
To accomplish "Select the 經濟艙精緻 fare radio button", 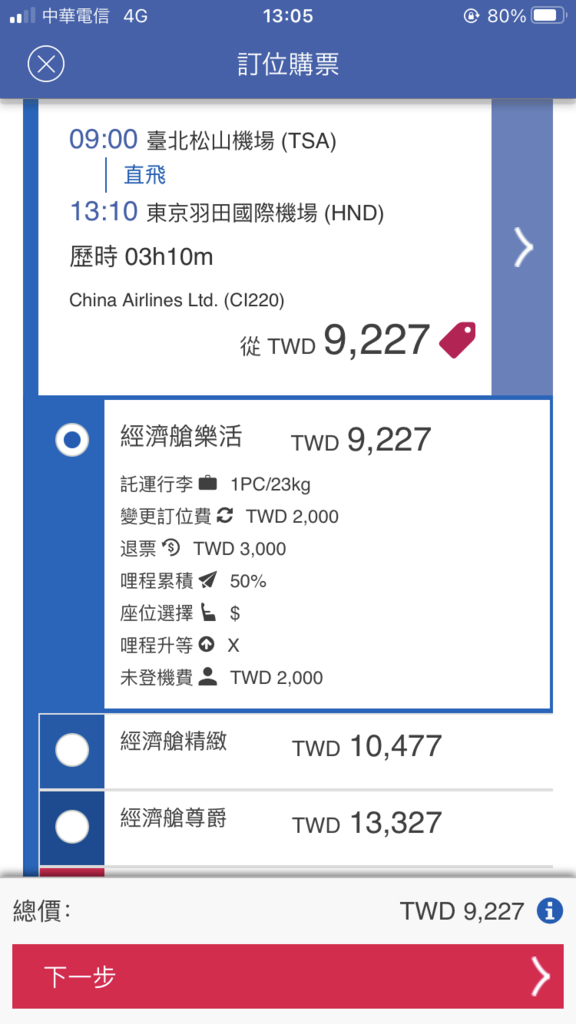I will pos(72,750).
